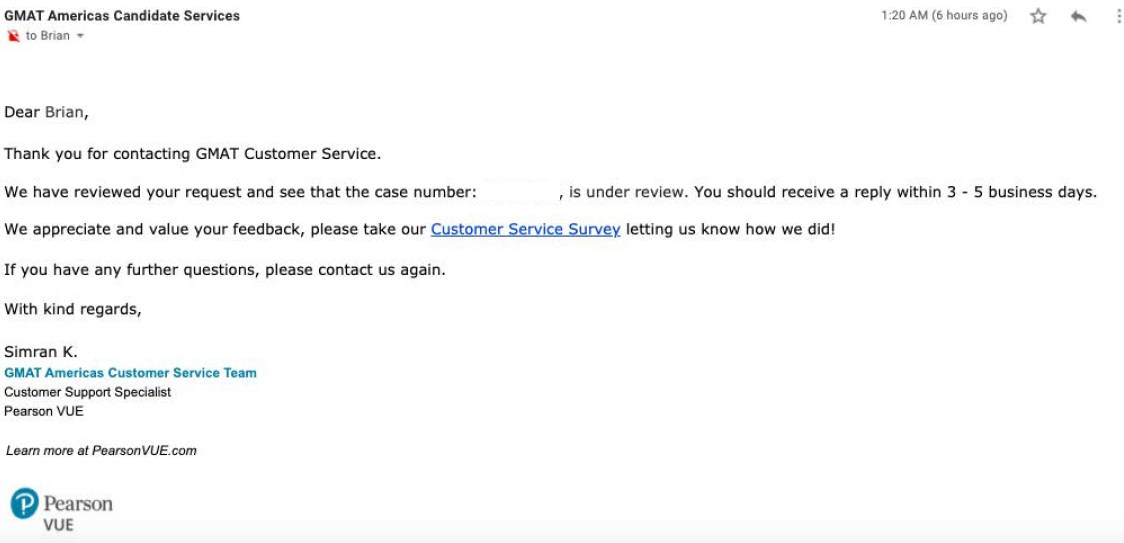Click the red no-encryption lock icon
The width and height of the screenshot is (1124, 543).
click(13, 36)
